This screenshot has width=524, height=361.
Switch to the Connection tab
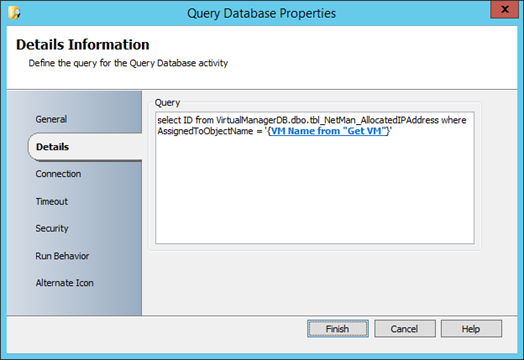point(58,174)
